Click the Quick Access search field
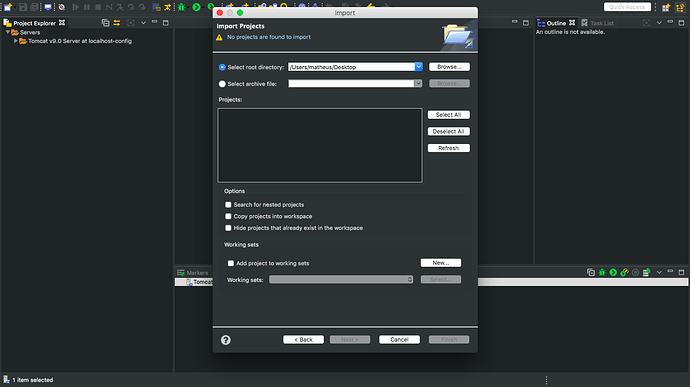 pyautogui.click(x=627, y=7)
